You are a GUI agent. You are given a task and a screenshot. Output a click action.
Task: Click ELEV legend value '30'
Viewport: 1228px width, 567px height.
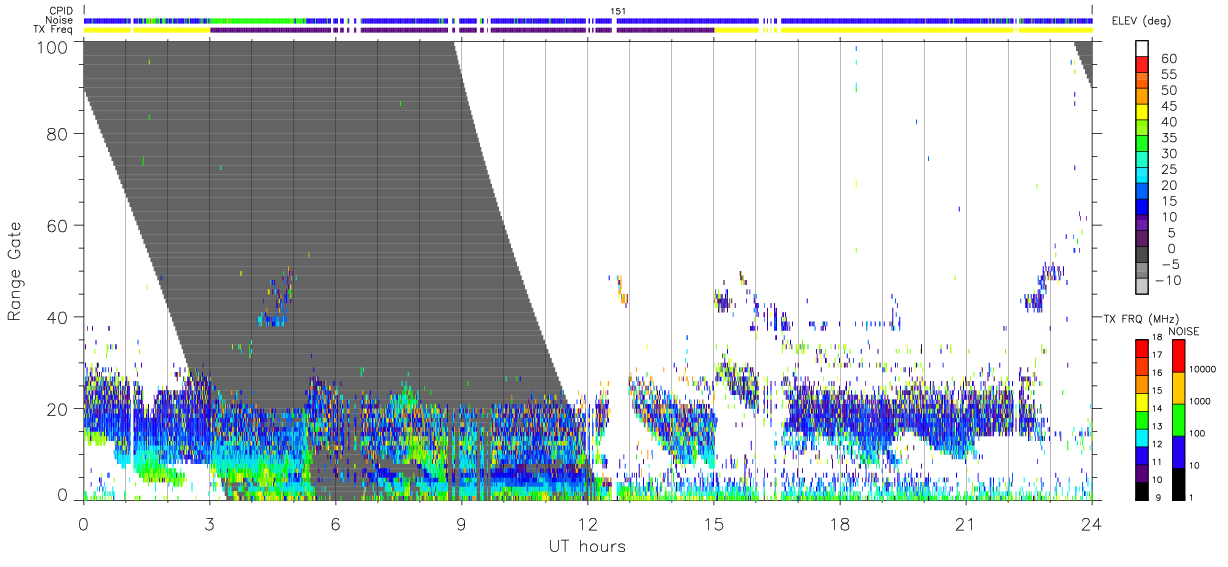(x=1168, y=153)
